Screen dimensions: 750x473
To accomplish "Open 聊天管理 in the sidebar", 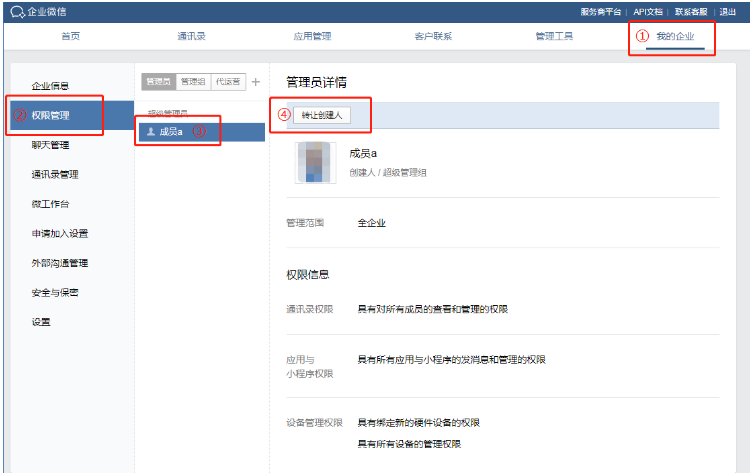I will [x=50, y=145].
